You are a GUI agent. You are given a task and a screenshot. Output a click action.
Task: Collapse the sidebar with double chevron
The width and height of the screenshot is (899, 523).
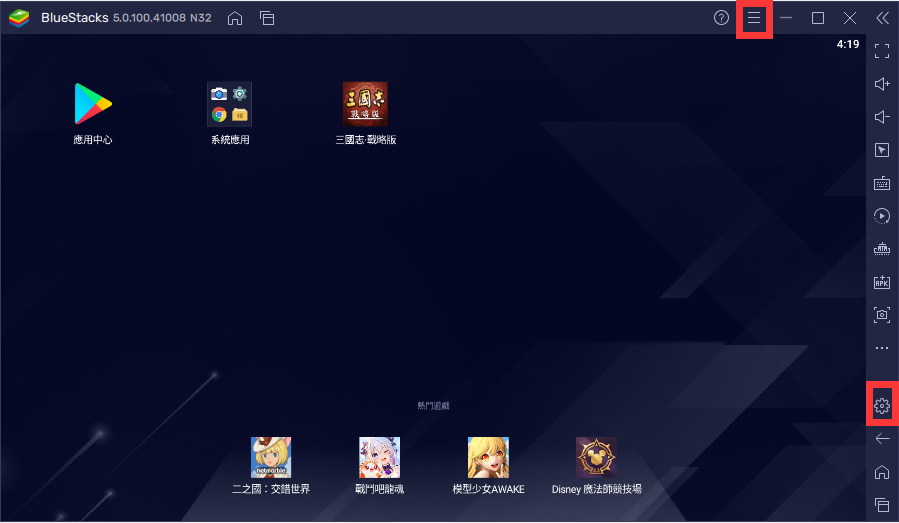(x=882, y=18)
